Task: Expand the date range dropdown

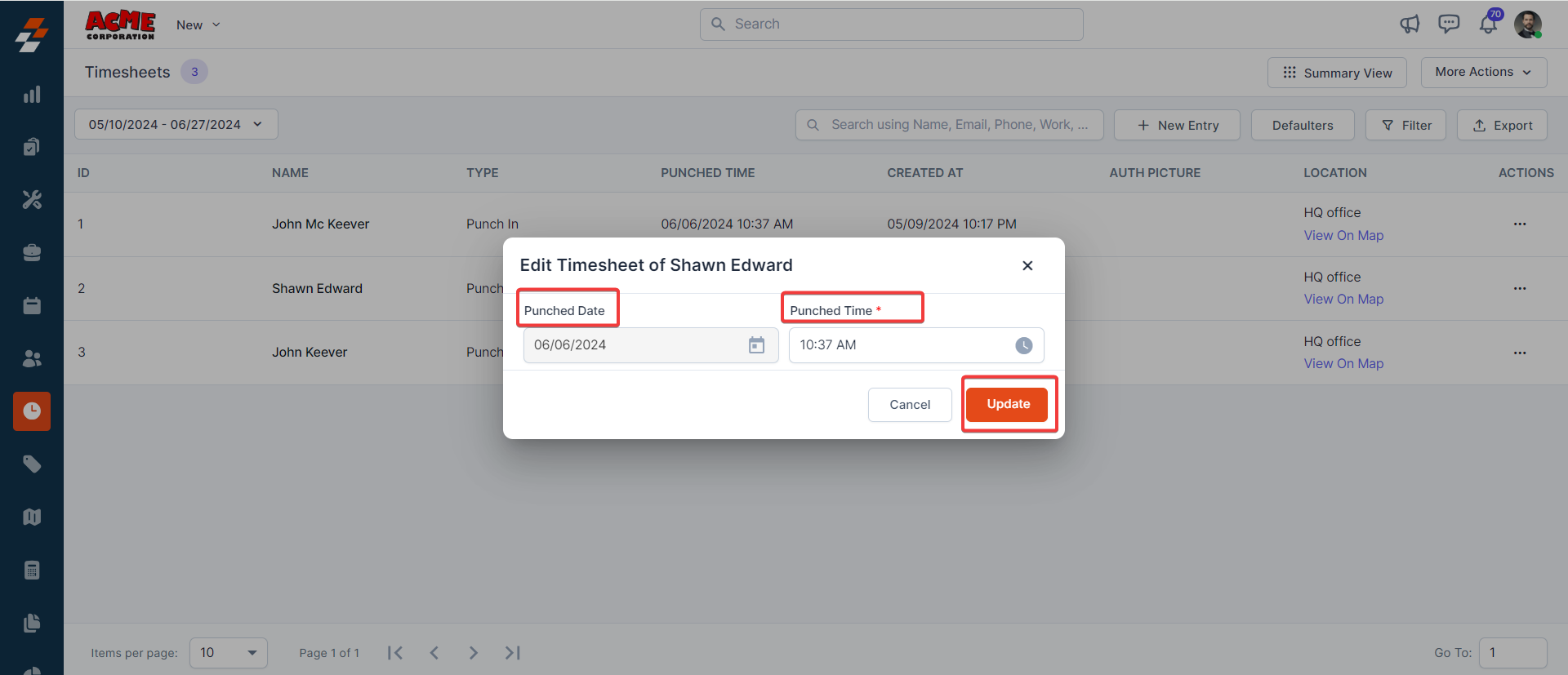Action: 176,124
